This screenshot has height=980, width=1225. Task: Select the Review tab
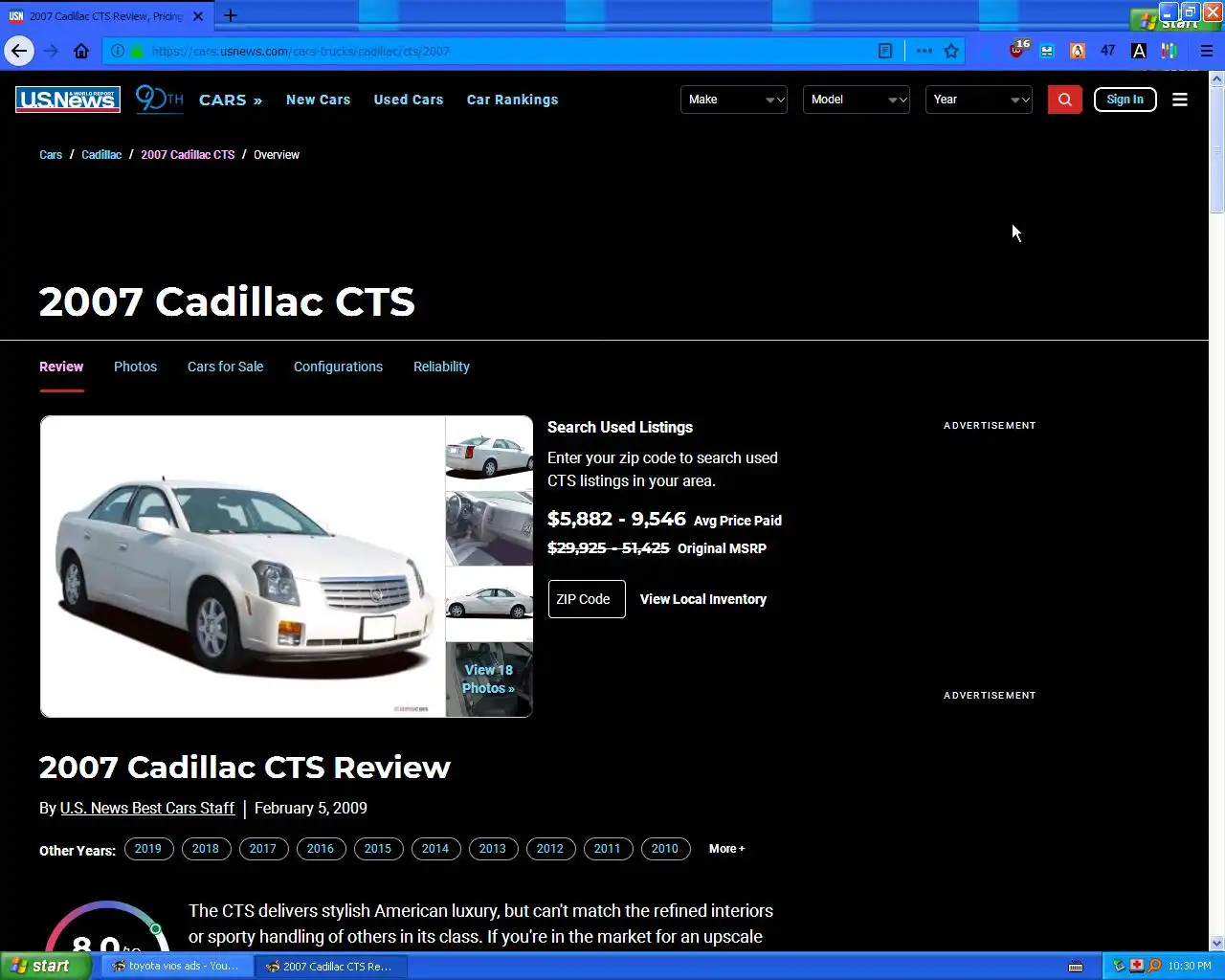point(61,367)
